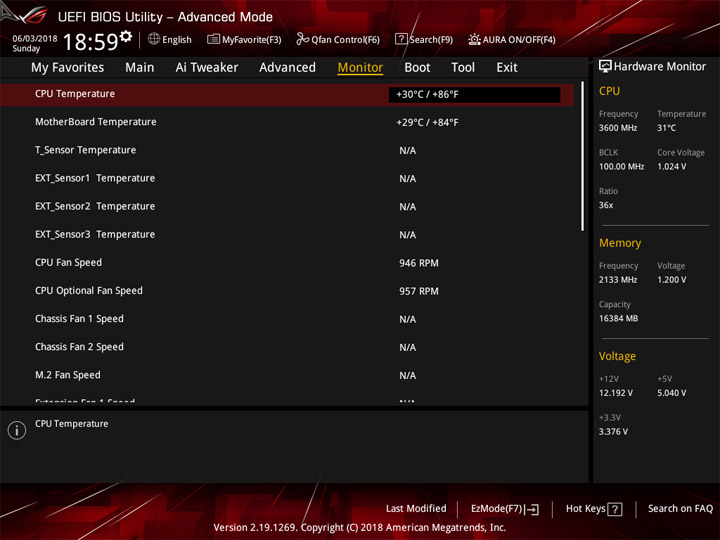
Task: Click the MyFavorite list icon
Action: 213,39
